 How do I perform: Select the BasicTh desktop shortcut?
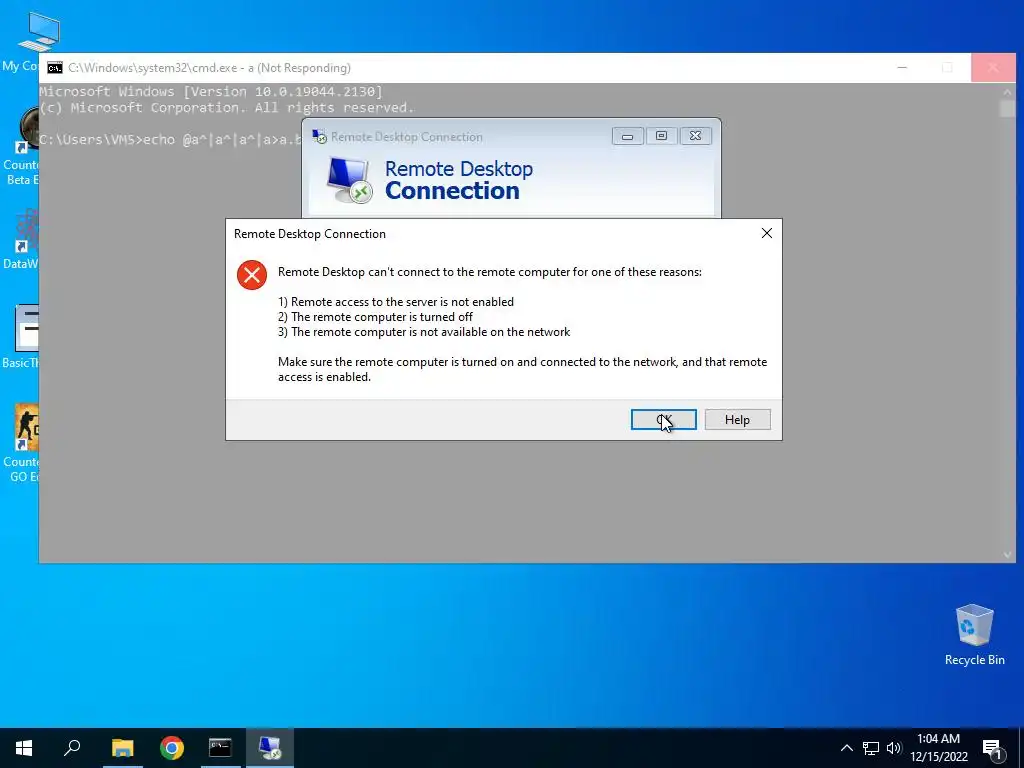click(21, 337)
